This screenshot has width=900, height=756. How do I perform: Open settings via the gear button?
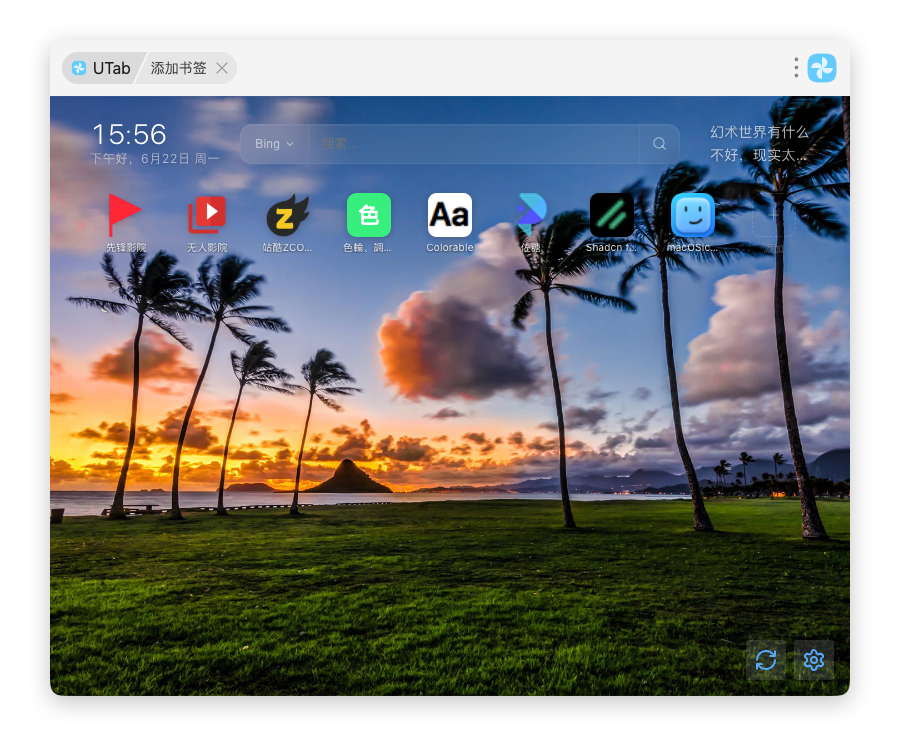coord(813,660)
